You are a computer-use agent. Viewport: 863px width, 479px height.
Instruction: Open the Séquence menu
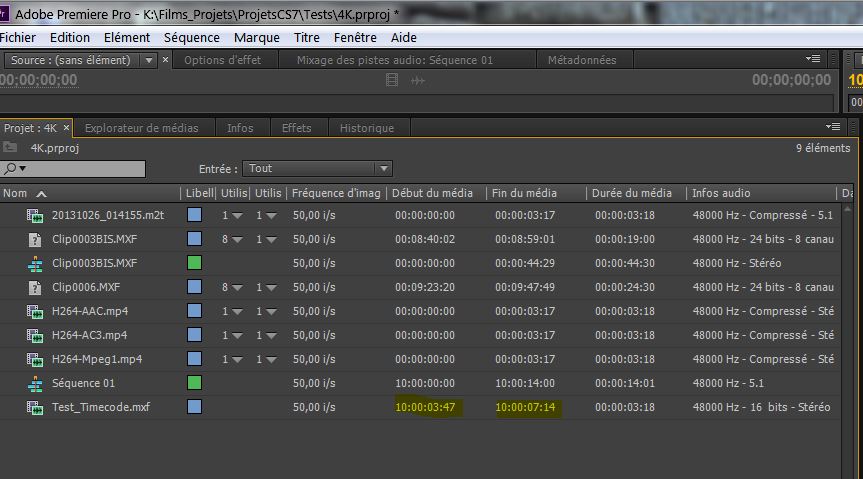pyautogui.click(x=192, y=37)
